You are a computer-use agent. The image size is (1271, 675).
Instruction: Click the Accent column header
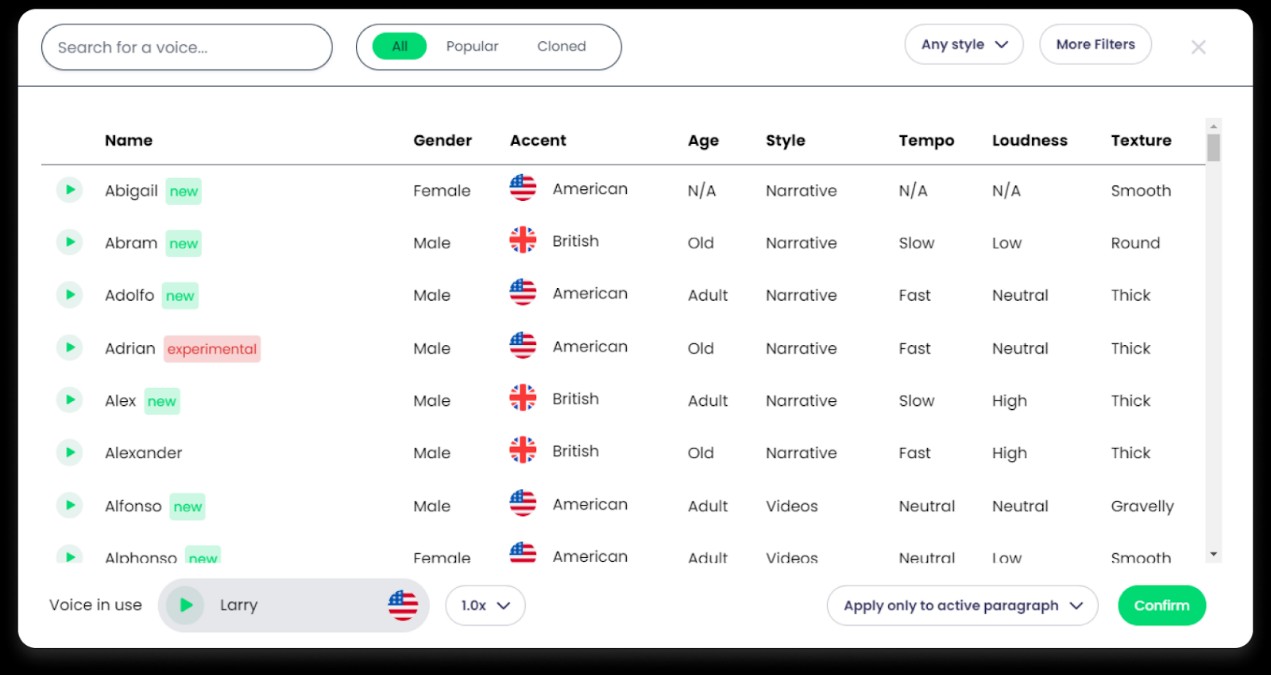coord(538,140)
